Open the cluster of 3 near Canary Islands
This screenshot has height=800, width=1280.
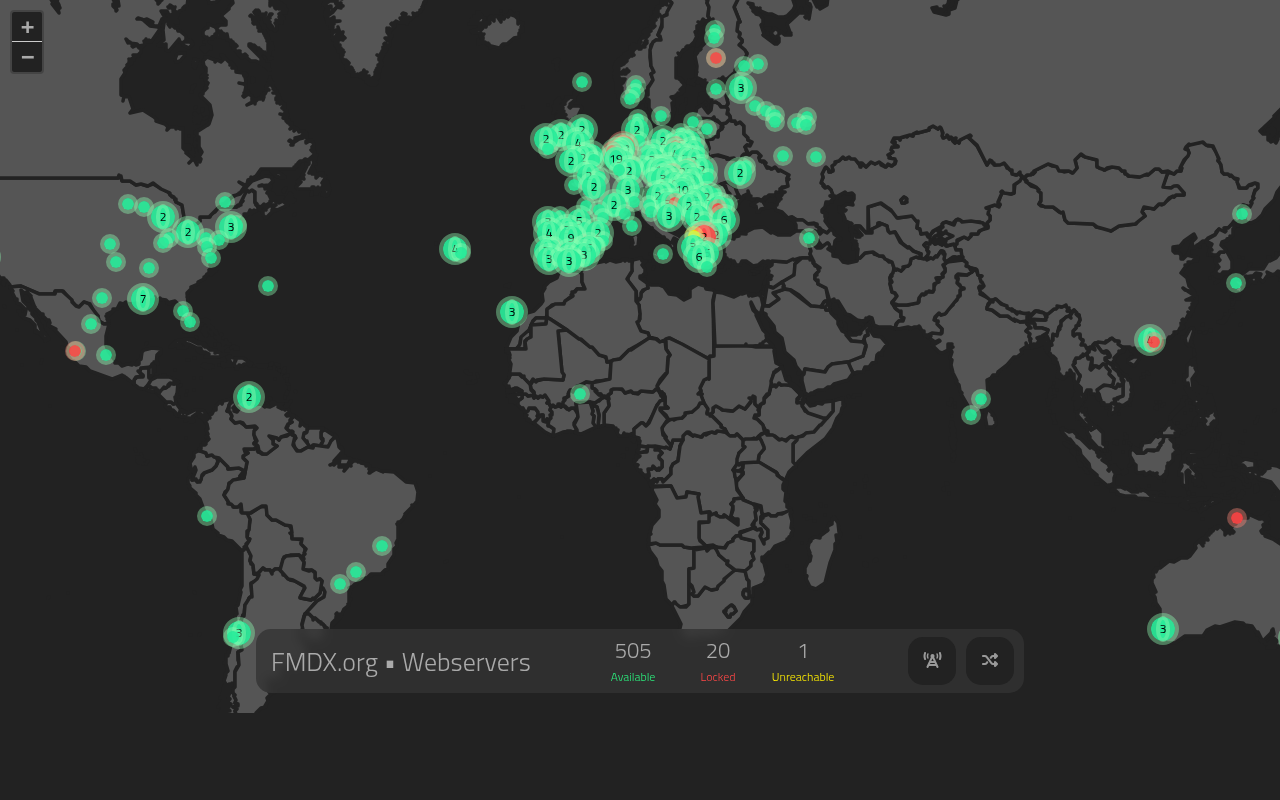tap(512, 312)
